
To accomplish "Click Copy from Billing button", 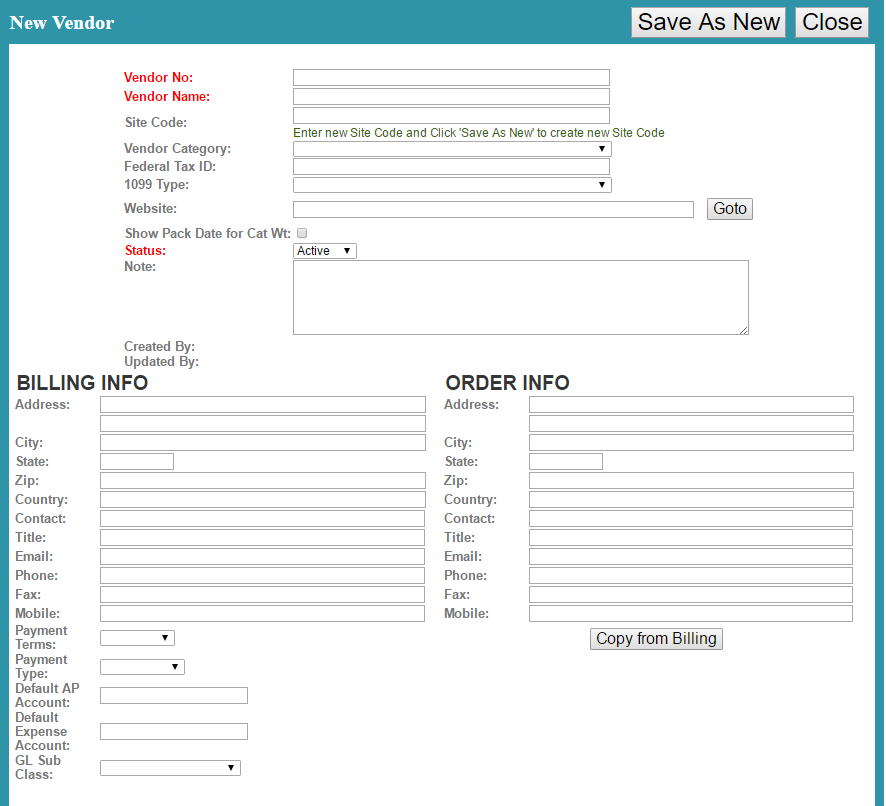I will [656, 639].
